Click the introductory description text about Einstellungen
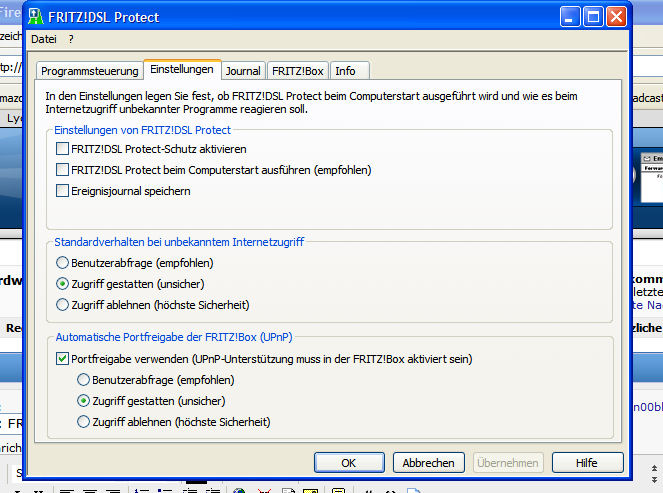 click(x=311, y=102)
